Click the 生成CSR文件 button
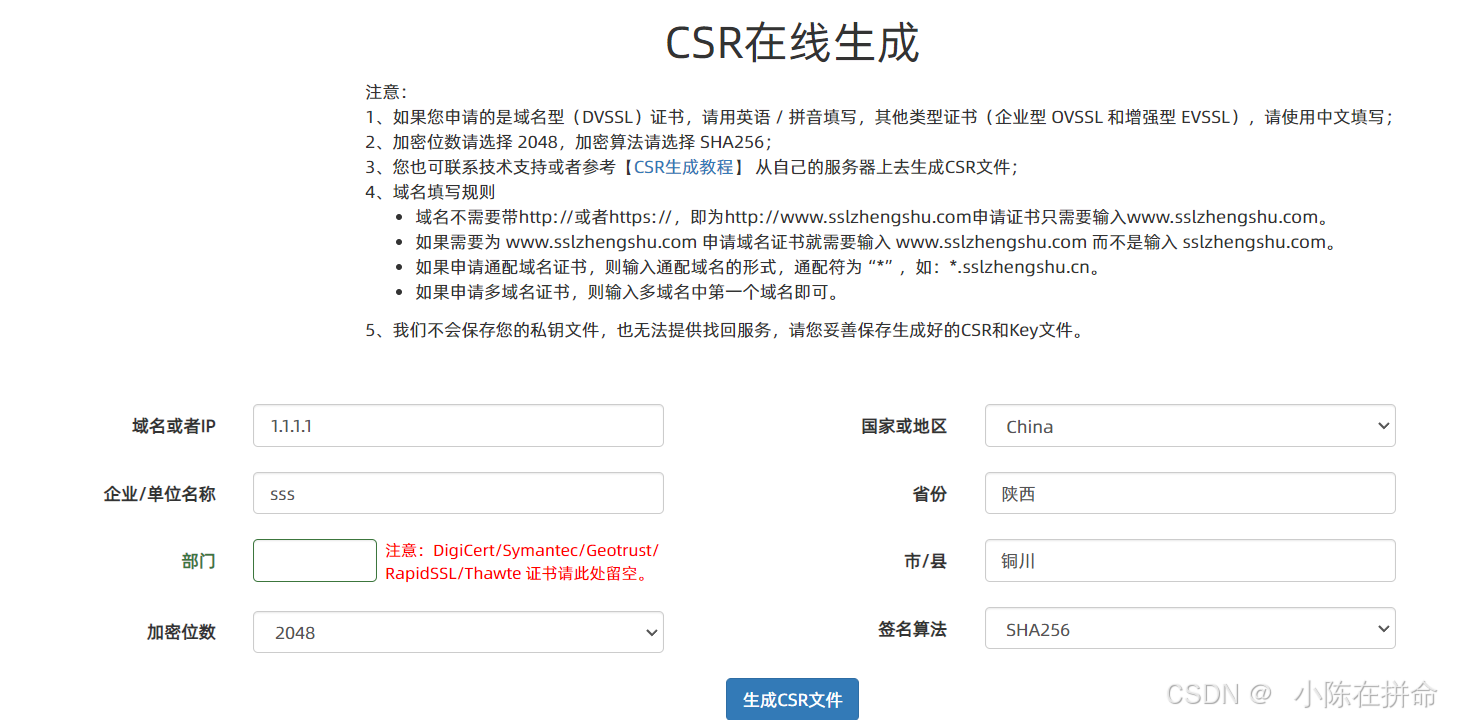 pos(792,700)
